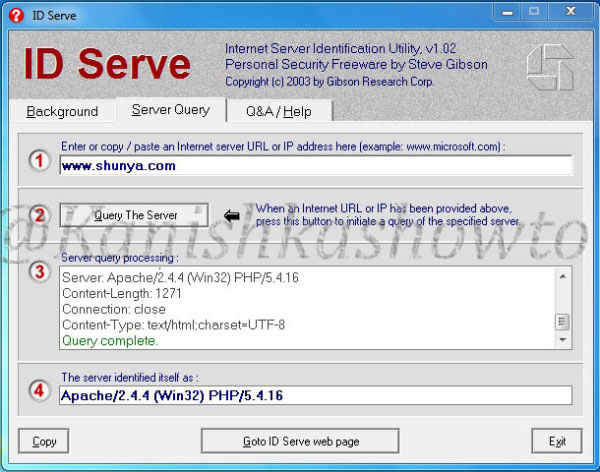Click the server identified itself as field
This screenshot has width=600, height=472.
pyautogui.click(x=316, y=395)
